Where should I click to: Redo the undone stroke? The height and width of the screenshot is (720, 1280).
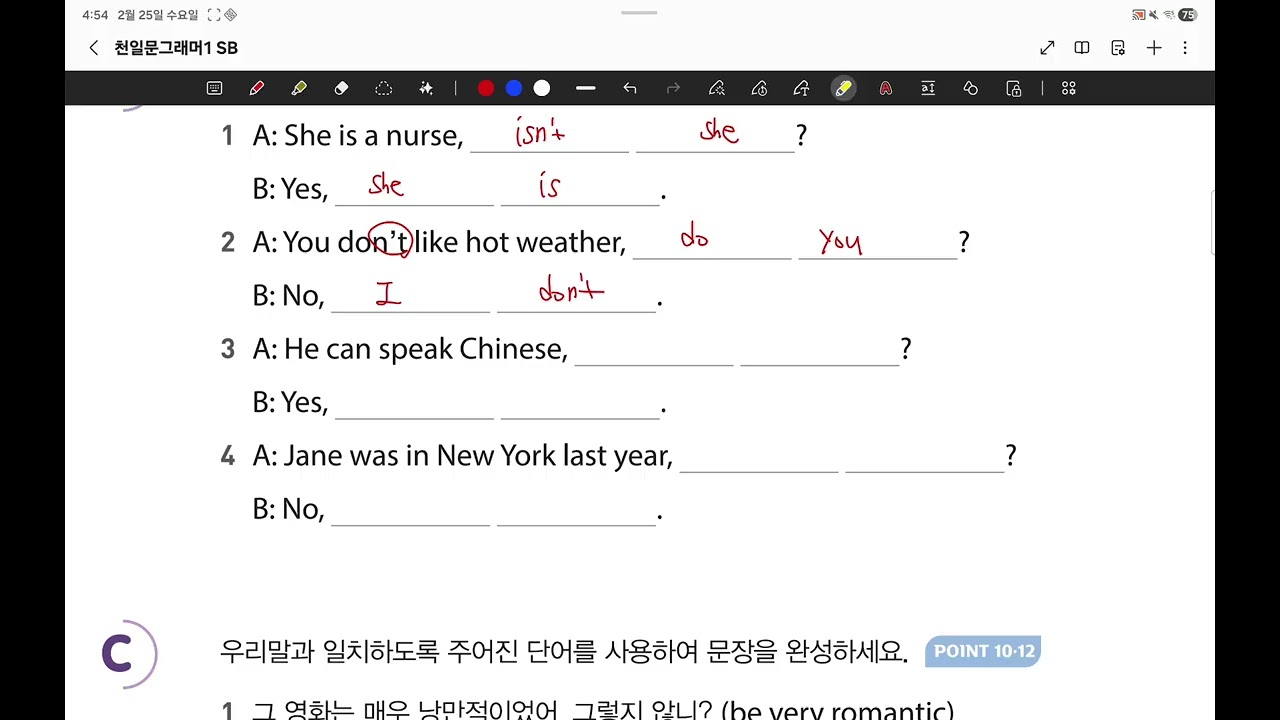pyautogui.click(x=673, y=89)
